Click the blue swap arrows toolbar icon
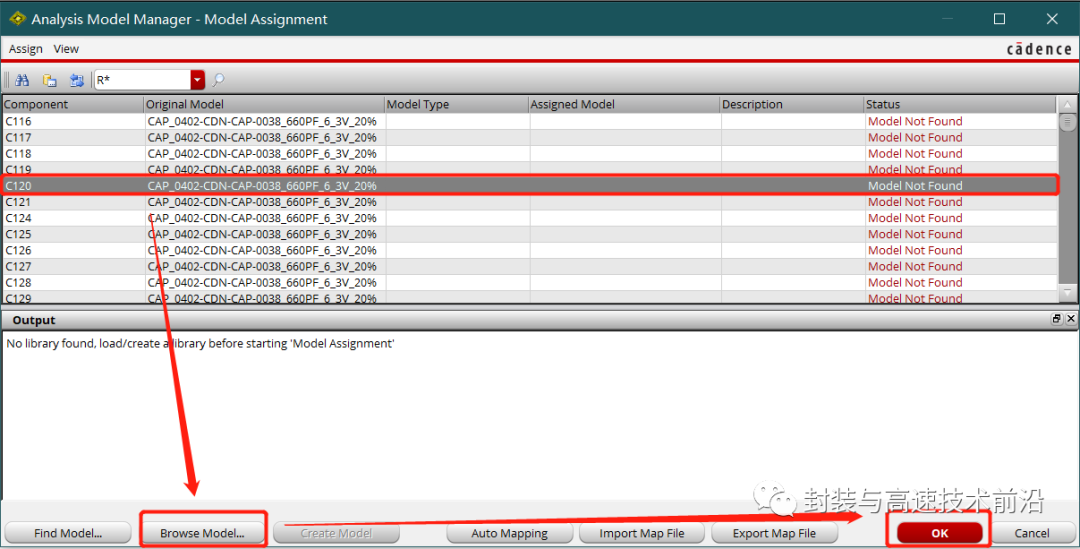Screen dimensions: 1080x549 (x=76, y=80)
